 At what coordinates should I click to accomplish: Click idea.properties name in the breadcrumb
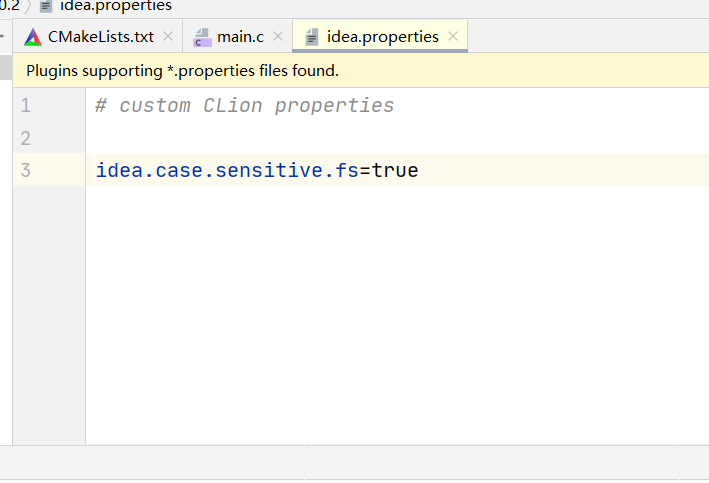tap(115, 6)
